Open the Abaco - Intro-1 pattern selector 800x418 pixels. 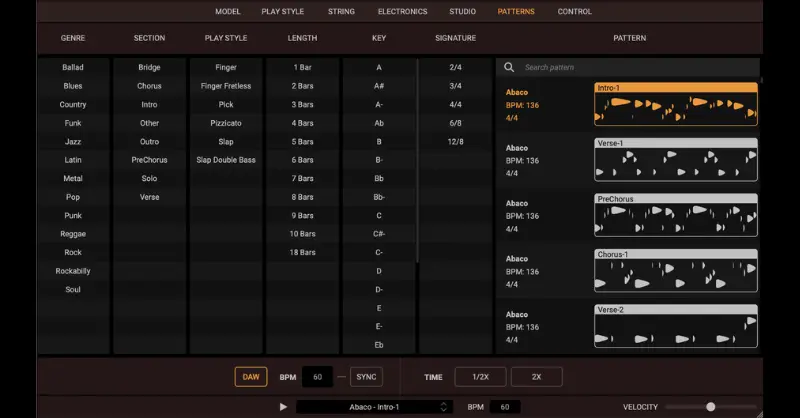coord(374,407)
